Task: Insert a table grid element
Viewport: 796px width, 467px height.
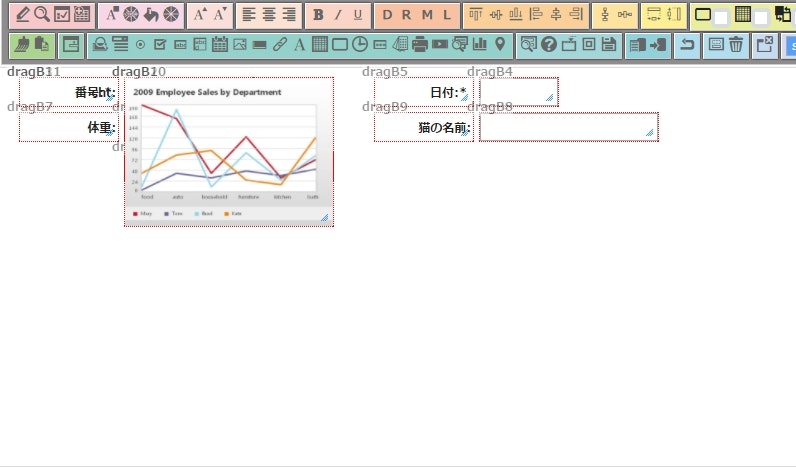Action: click(320, 45)
